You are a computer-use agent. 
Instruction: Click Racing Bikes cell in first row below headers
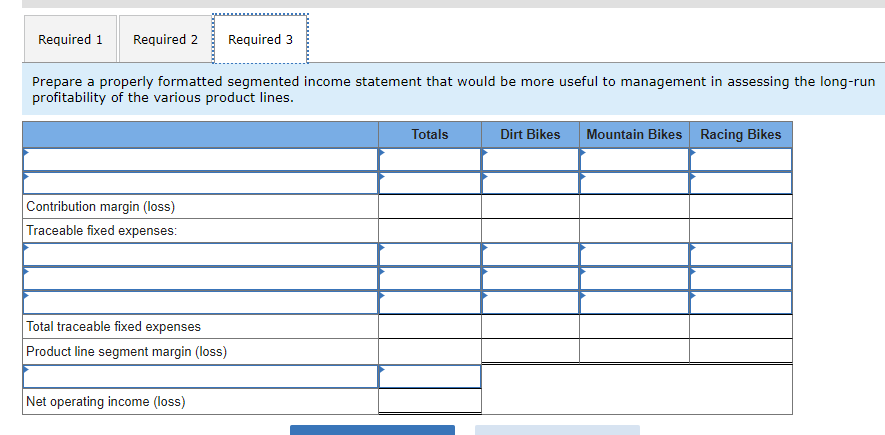pos(741,160)
